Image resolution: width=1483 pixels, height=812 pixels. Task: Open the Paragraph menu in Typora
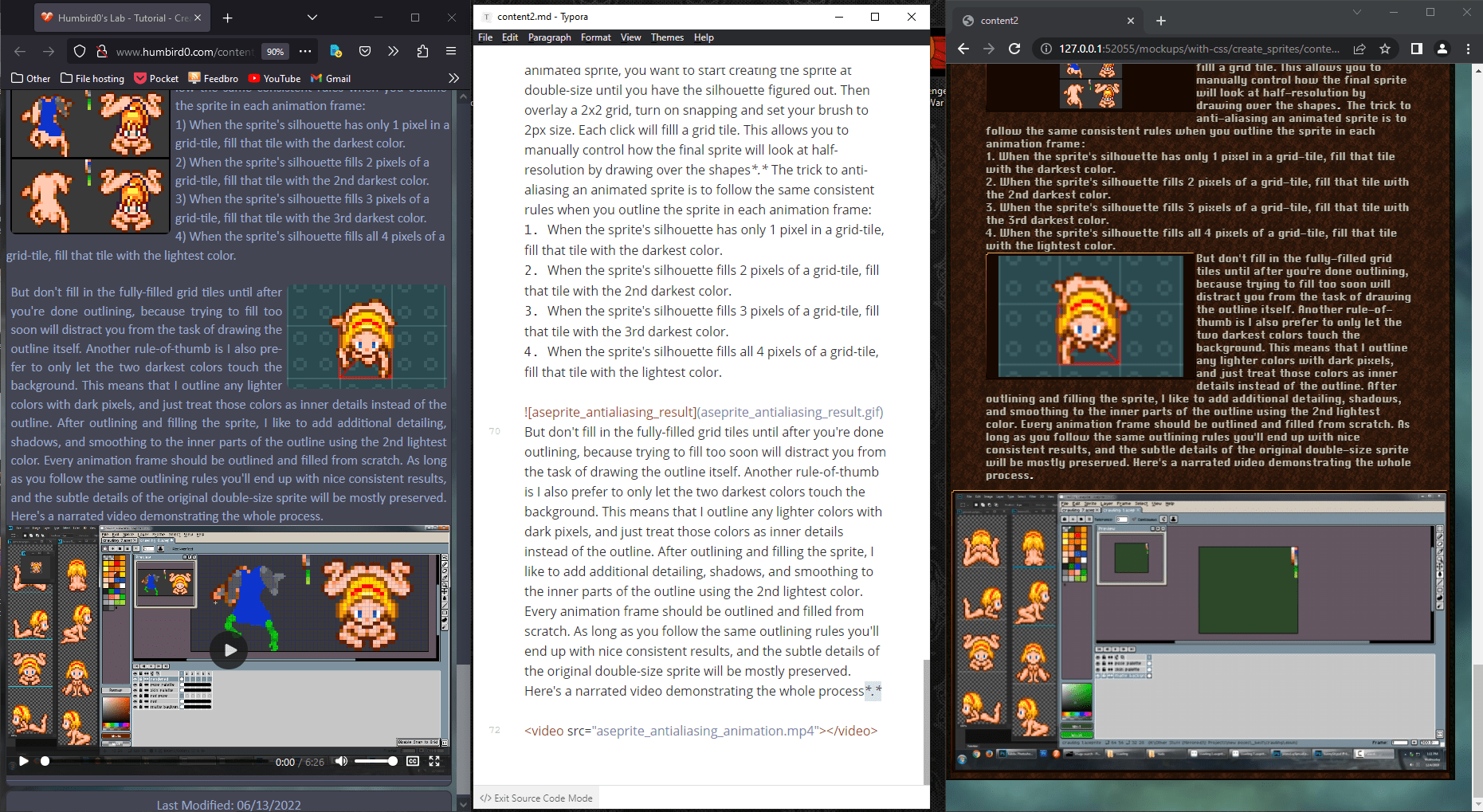549,37
